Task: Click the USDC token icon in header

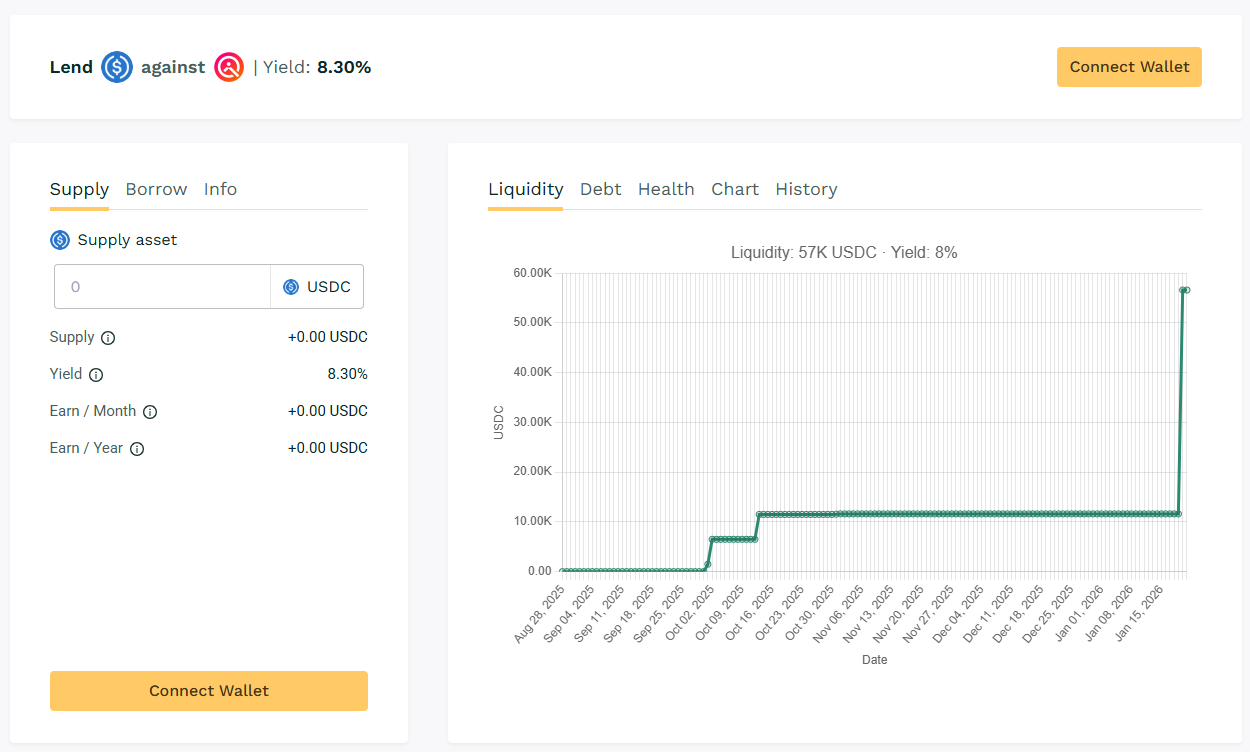Action: 117,67
